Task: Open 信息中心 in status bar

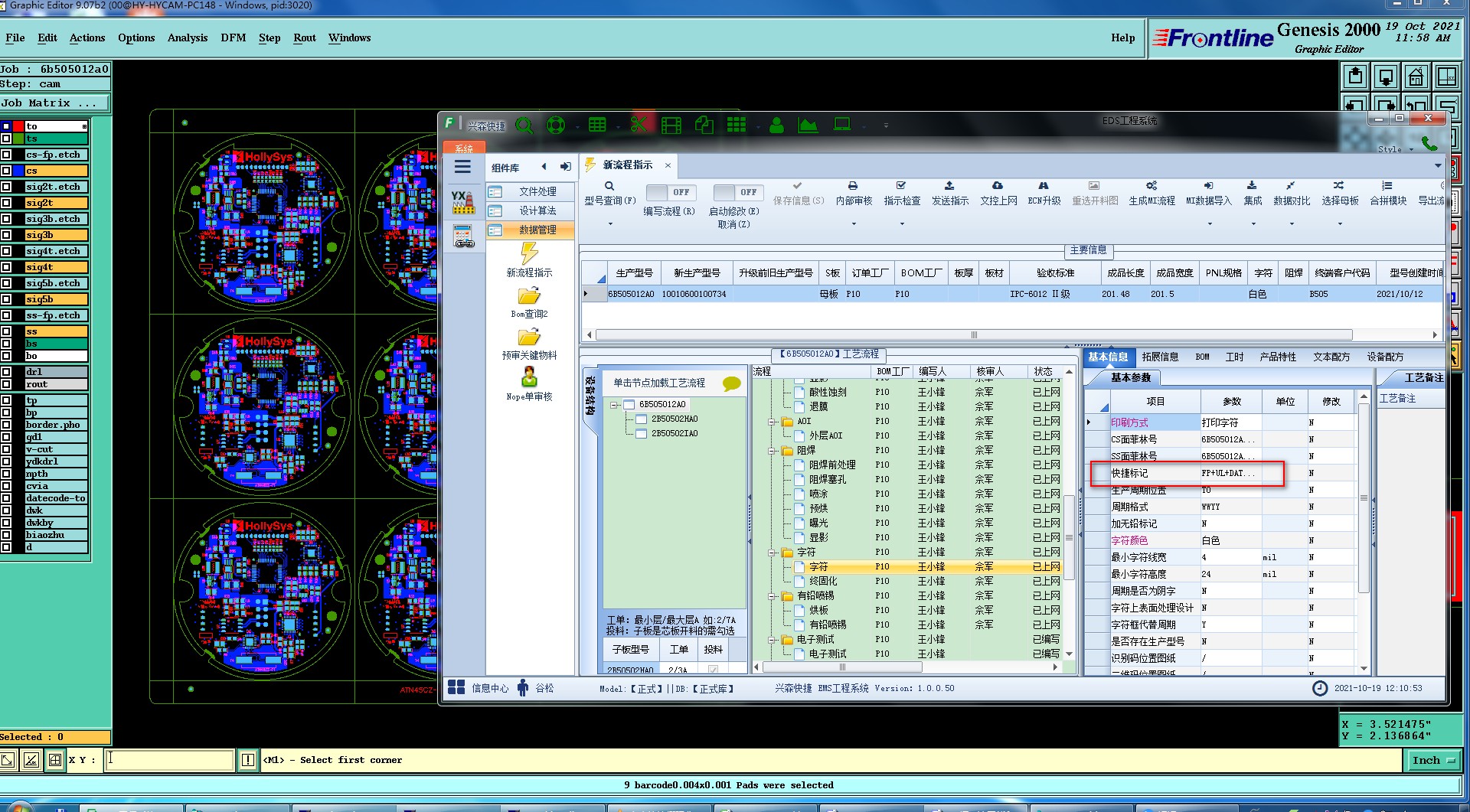Action: pos(478,688)
